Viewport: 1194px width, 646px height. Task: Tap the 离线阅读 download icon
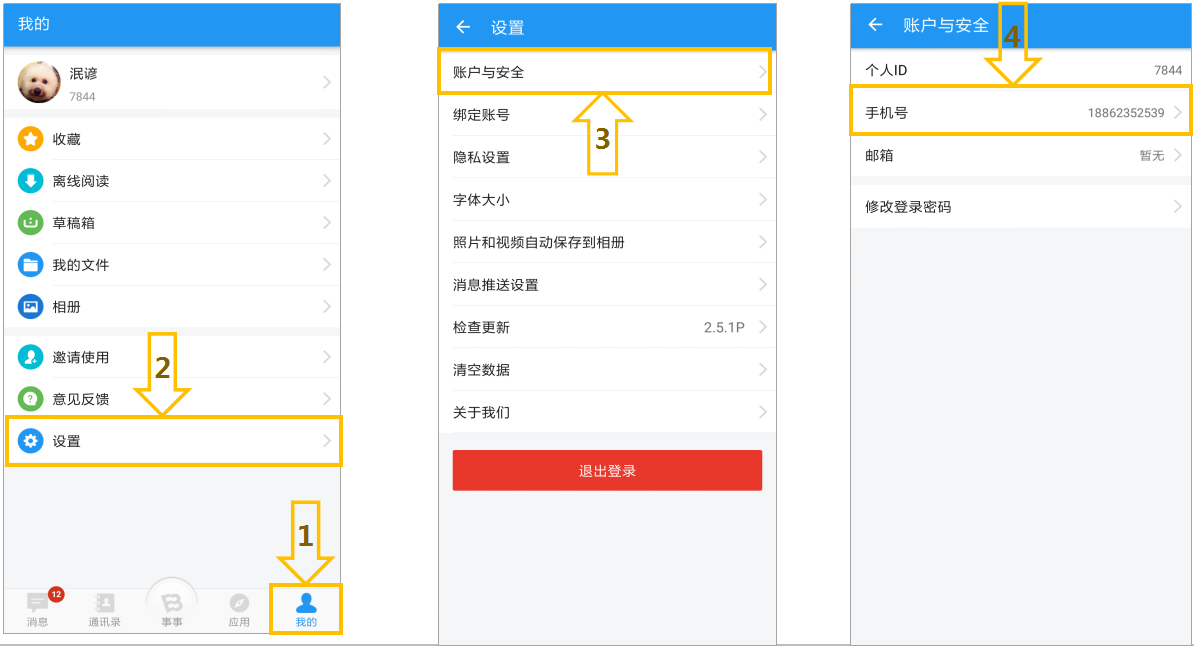(x=30, y=181)
